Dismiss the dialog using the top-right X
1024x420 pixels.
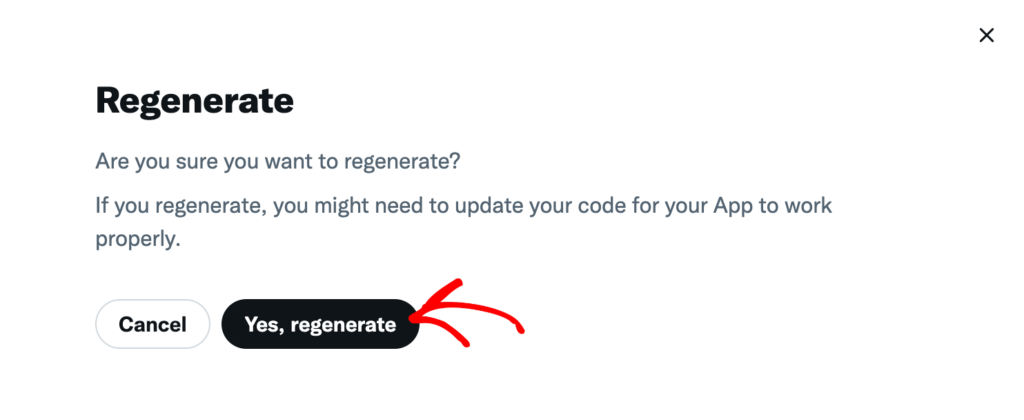pyautogui.click(x=986, y=35)
